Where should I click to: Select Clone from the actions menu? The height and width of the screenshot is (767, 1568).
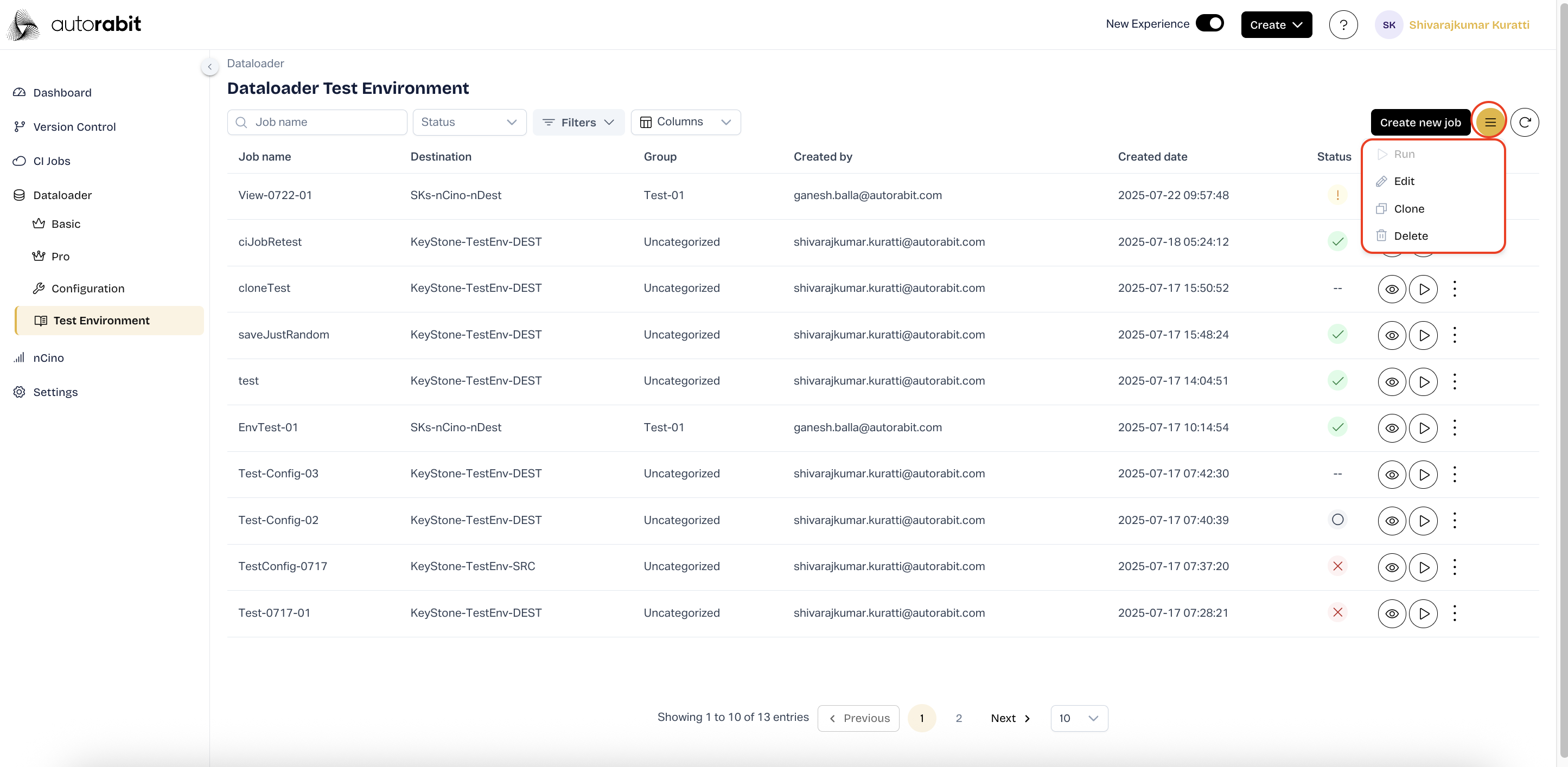click(1408, 209)
